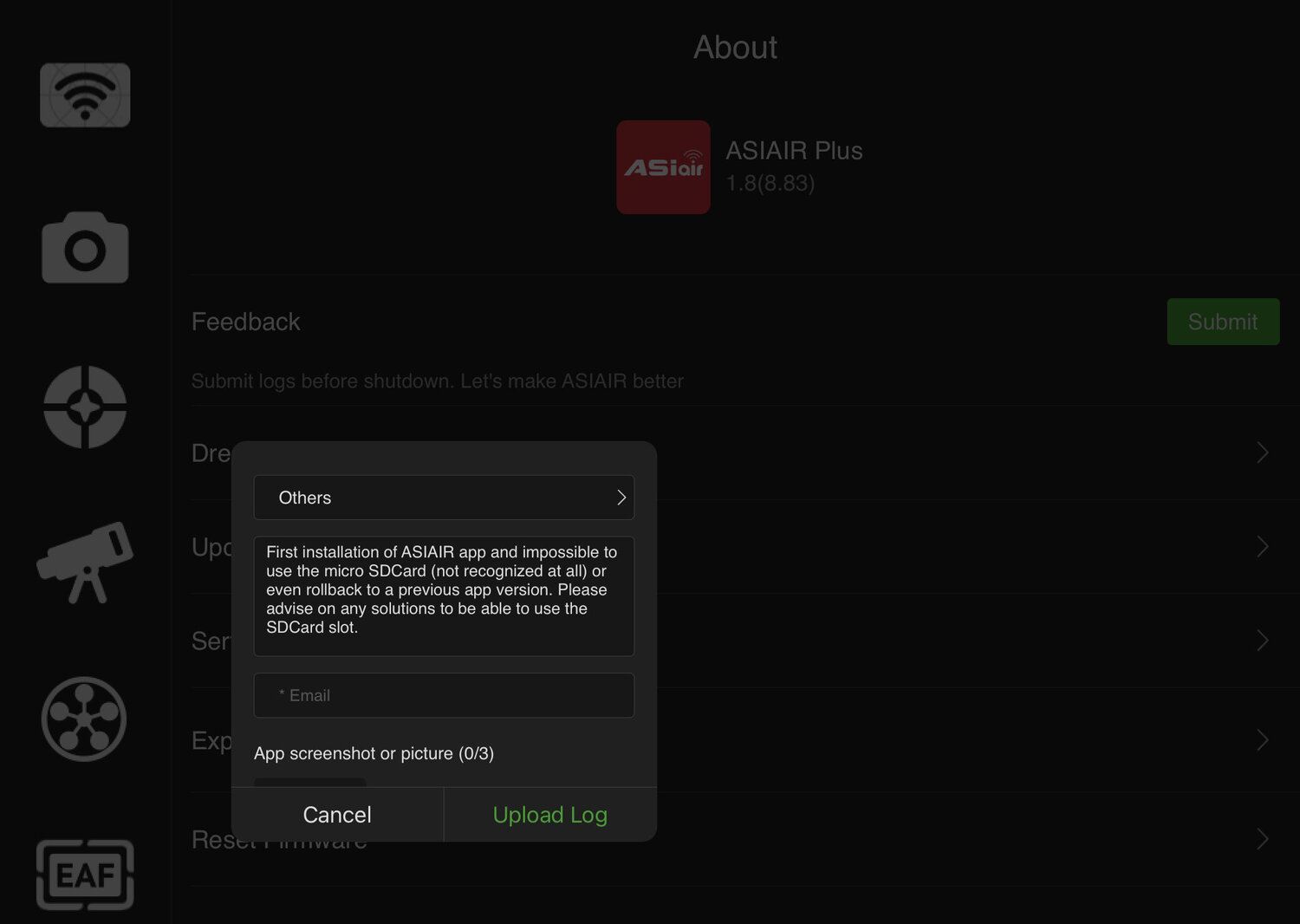Open the Wi-Fi settings icon in sidebar
Image resolution: width=1300 pixels, height=924 pixels.
click(x=85, y=95)
